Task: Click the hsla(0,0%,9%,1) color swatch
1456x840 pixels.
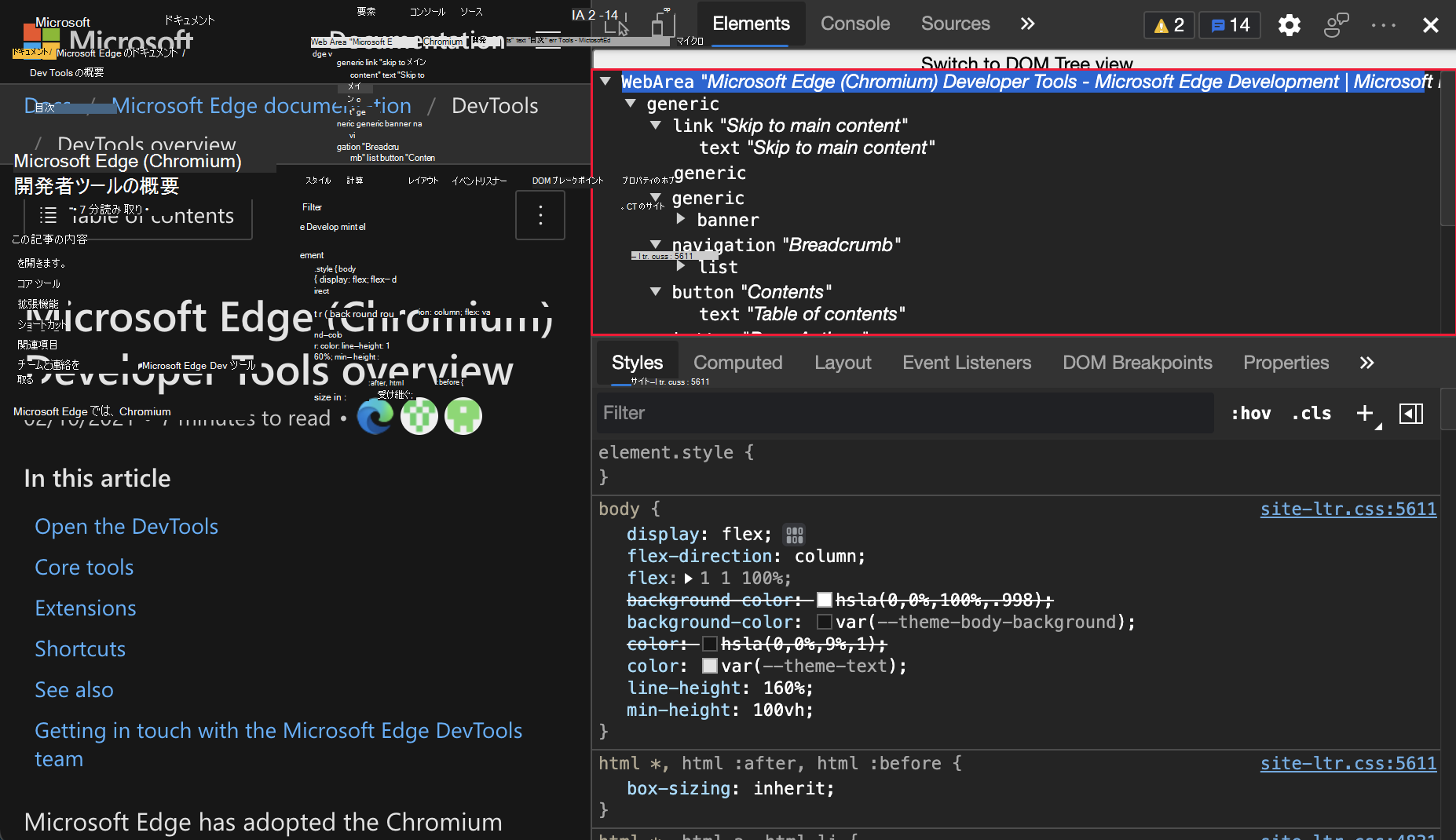Action: [709, 645]
